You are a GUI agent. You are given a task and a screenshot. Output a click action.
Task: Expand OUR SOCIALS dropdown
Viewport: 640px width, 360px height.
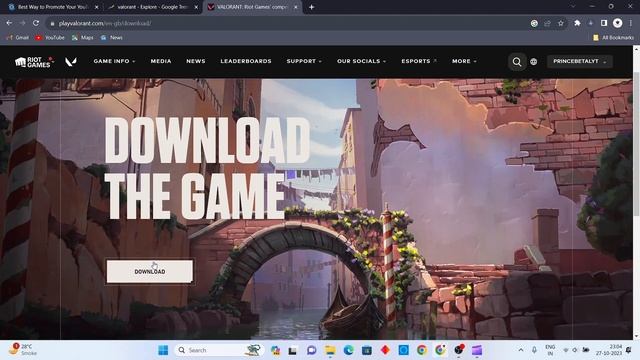pos(361,61)
